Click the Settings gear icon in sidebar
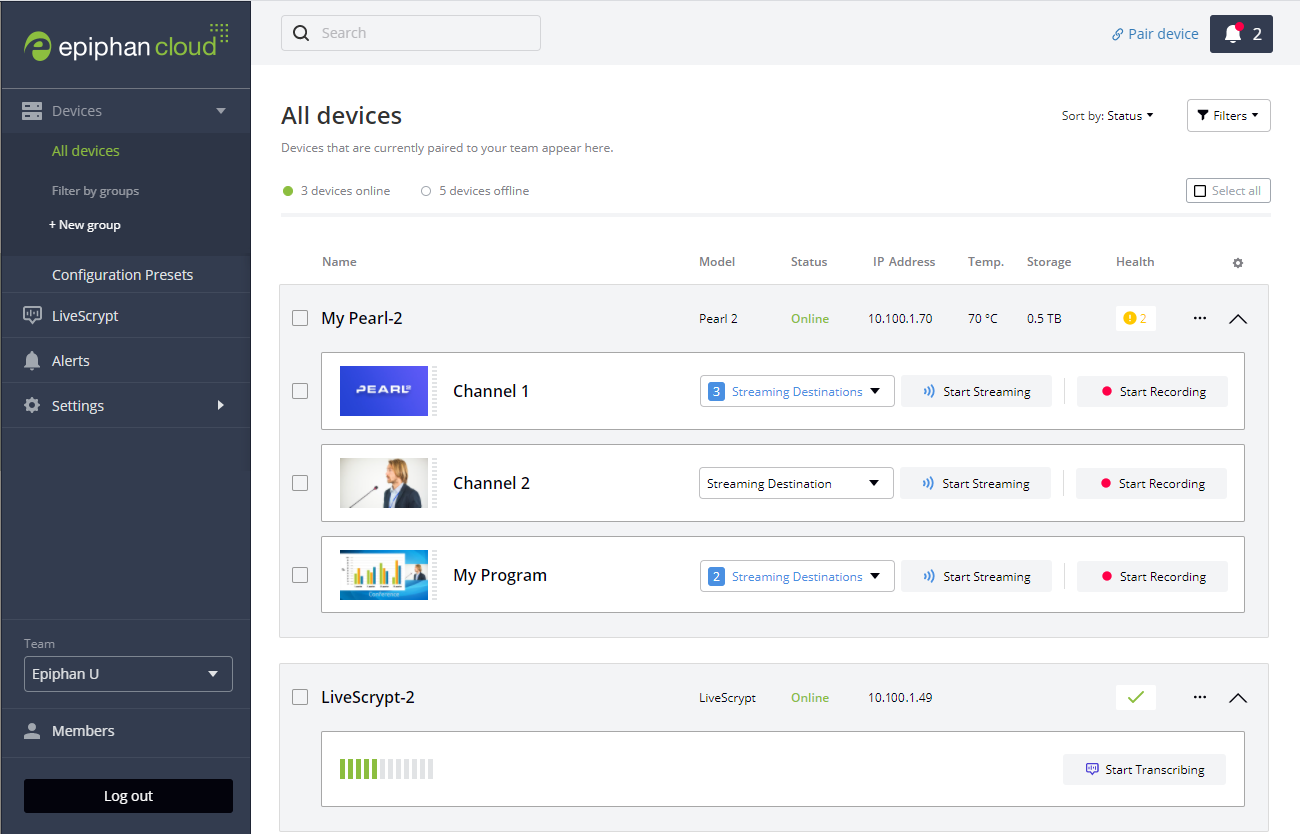The height and width of the screenshot is (835, 1300). click(32, 405)
